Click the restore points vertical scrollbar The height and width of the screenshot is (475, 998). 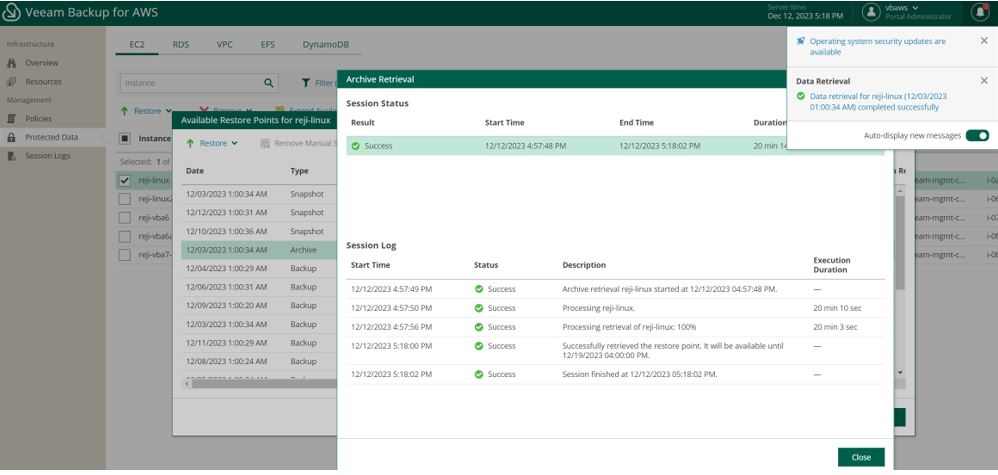[900, 242]
